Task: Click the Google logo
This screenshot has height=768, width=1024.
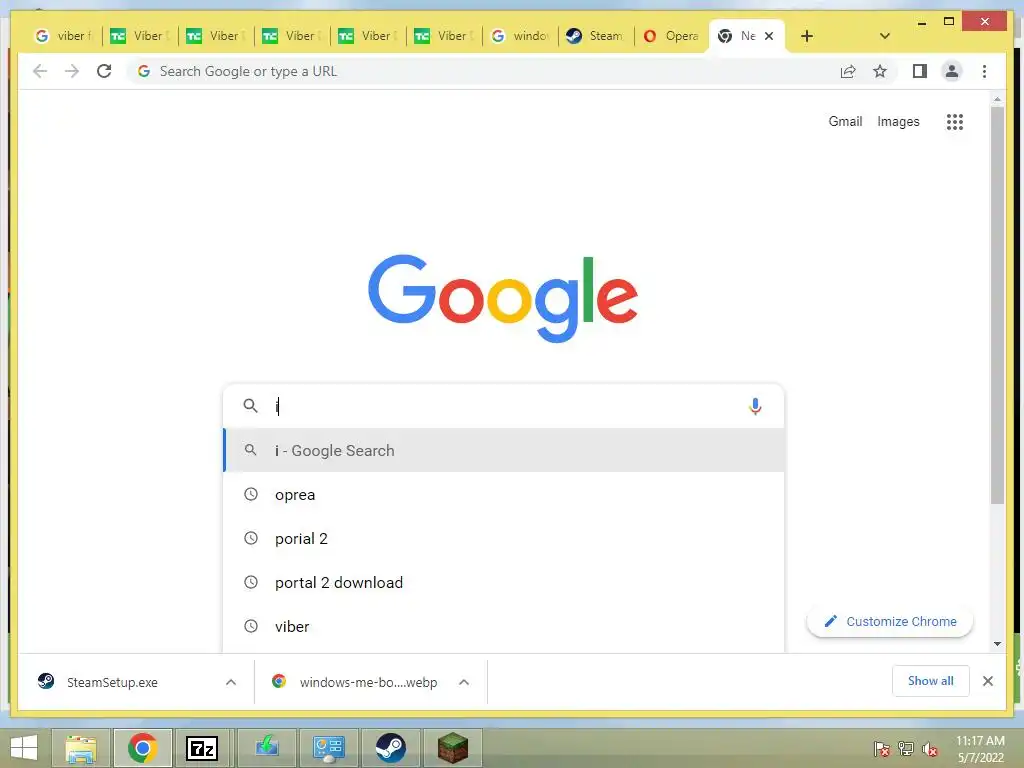Action: click(x=503, y=298)
